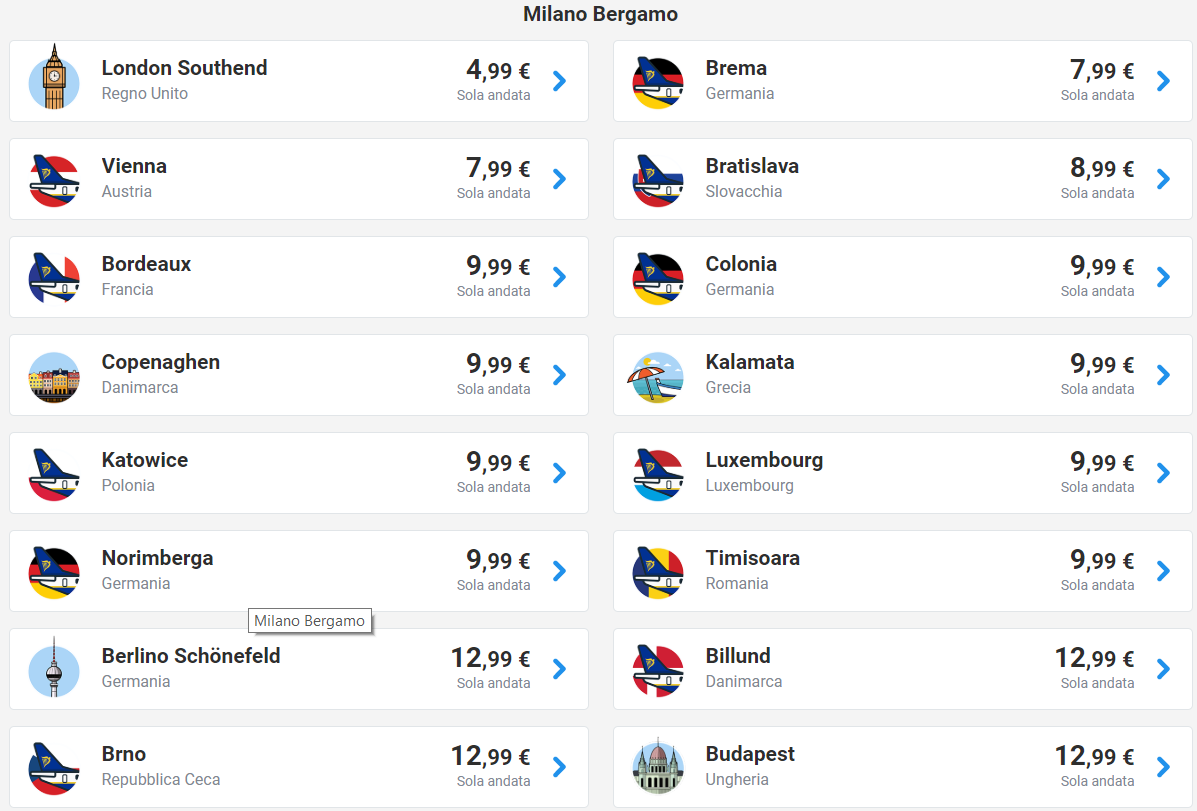
Task: Click the Vienna airplane tail flag icon
Action: tap(54, 180)
